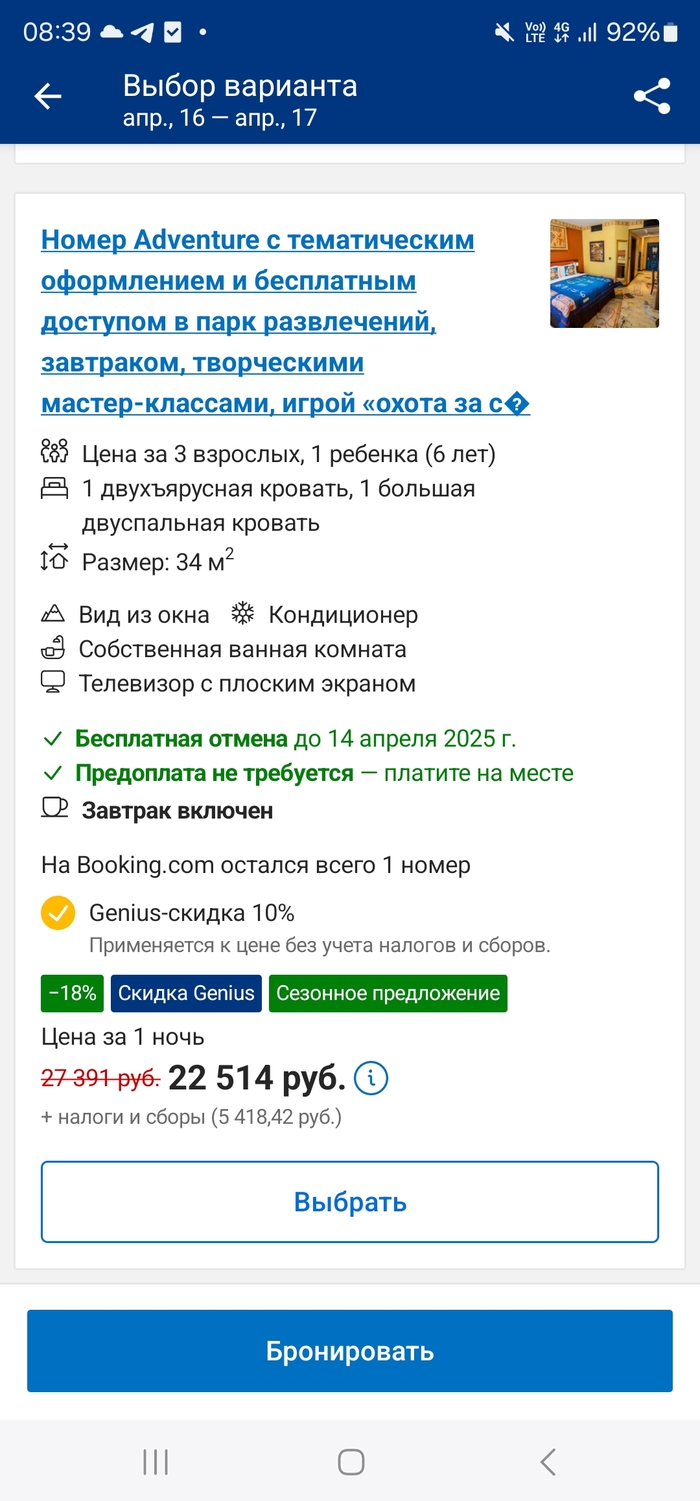The width and height of the screenshot is (700, 1501).
Task: Tap the guests occupancy icon
Action: tap(54, 453)
